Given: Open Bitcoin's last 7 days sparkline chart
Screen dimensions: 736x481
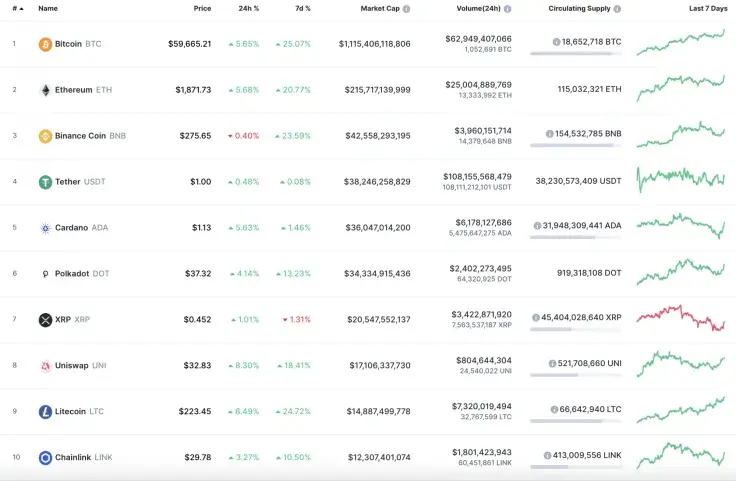Looking at the screenshot, I should [680, 43].
